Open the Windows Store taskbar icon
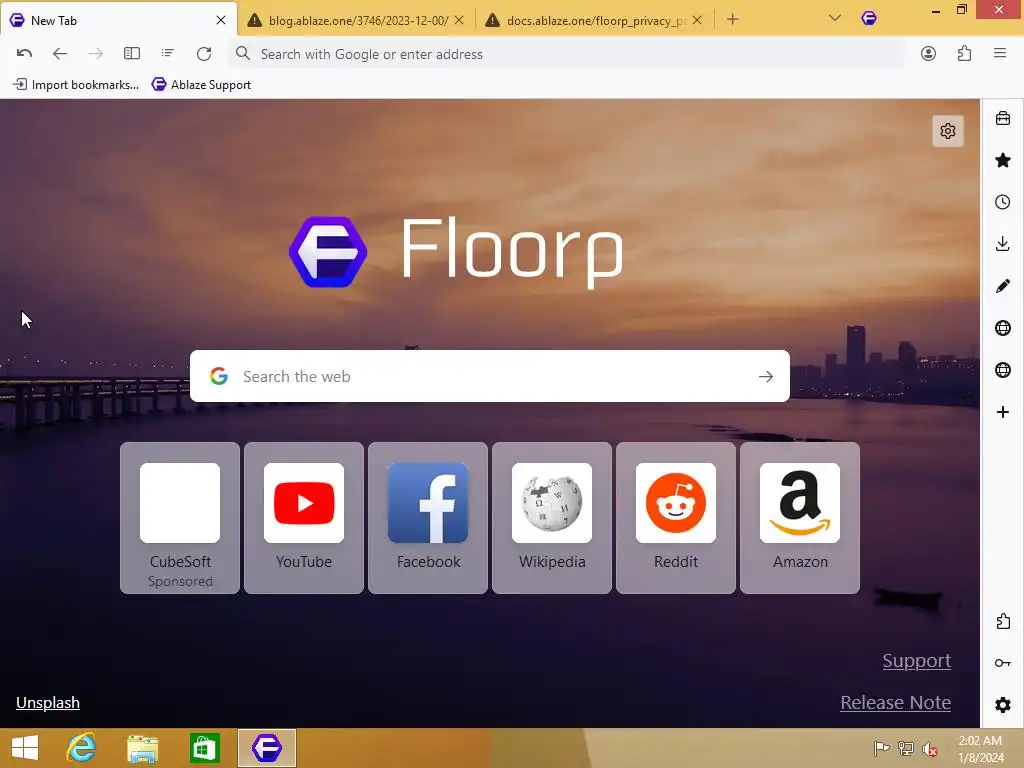The width and height of the screenshot is (1024, 768). pos(204,748)
